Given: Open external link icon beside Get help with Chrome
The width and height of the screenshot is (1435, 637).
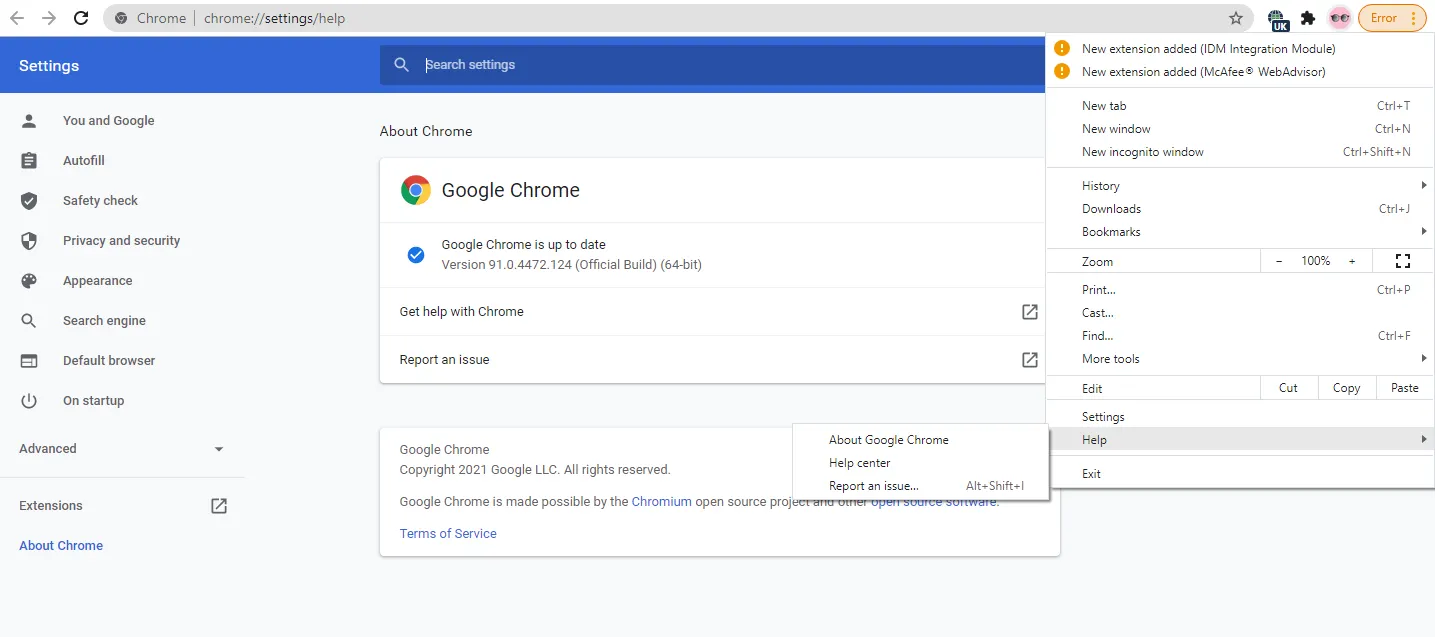Looking at the screenshot, I should pos(1029,312).
